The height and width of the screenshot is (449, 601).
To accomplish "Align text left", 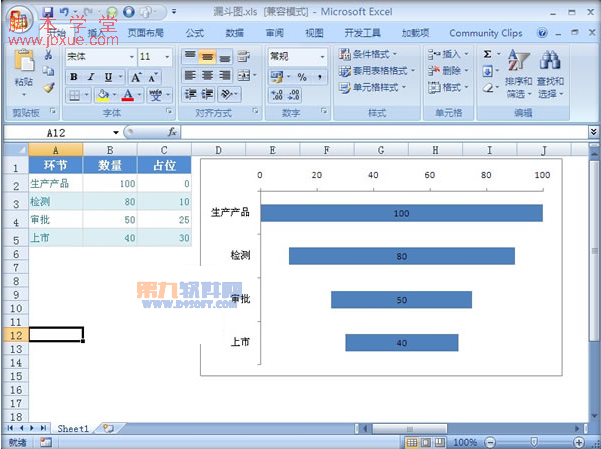I will click(x=190, y=76).
